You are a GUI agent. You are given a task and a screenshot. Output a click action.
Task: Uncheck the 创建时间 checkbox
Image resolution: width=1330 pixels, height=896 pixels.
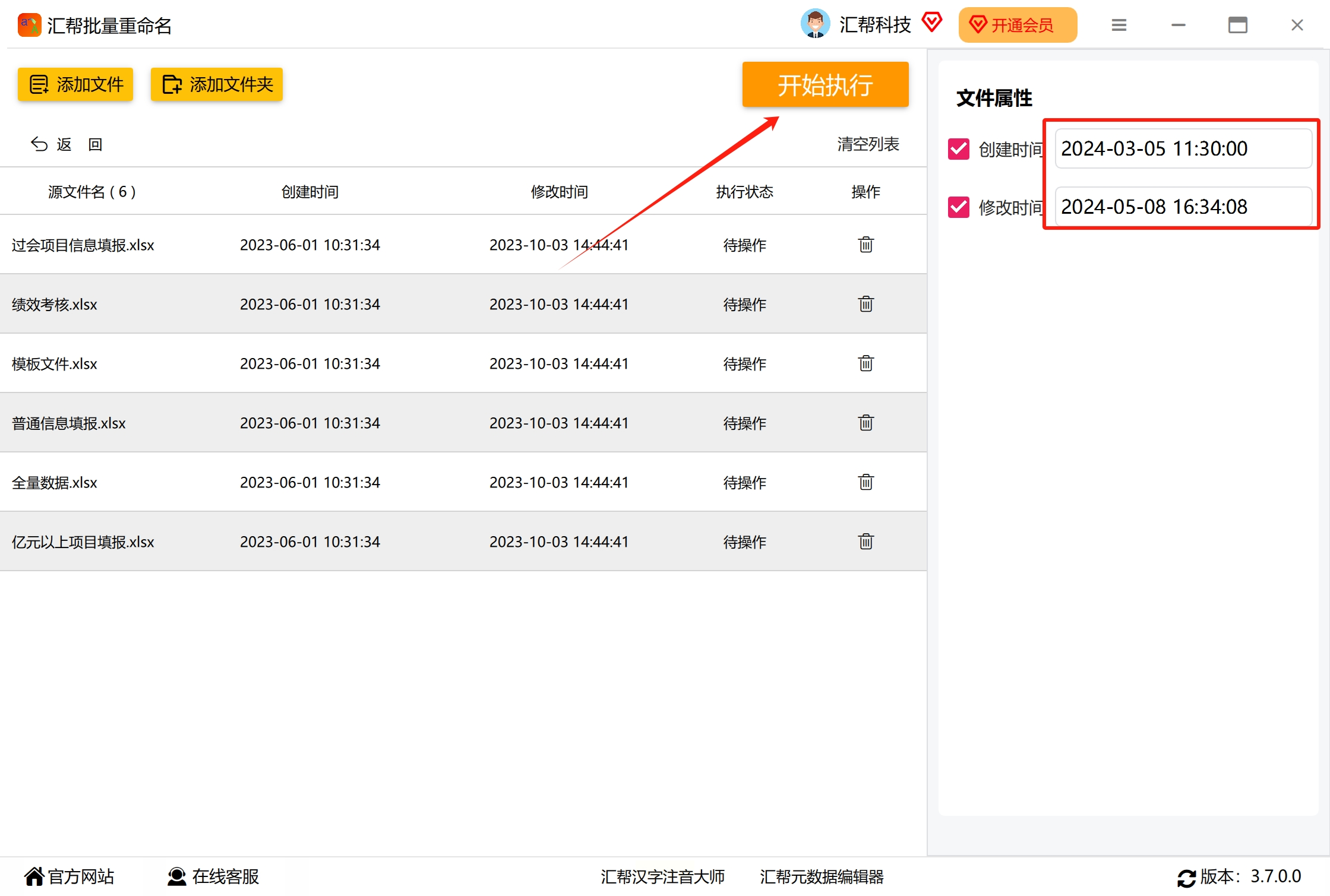pos(958,149)
